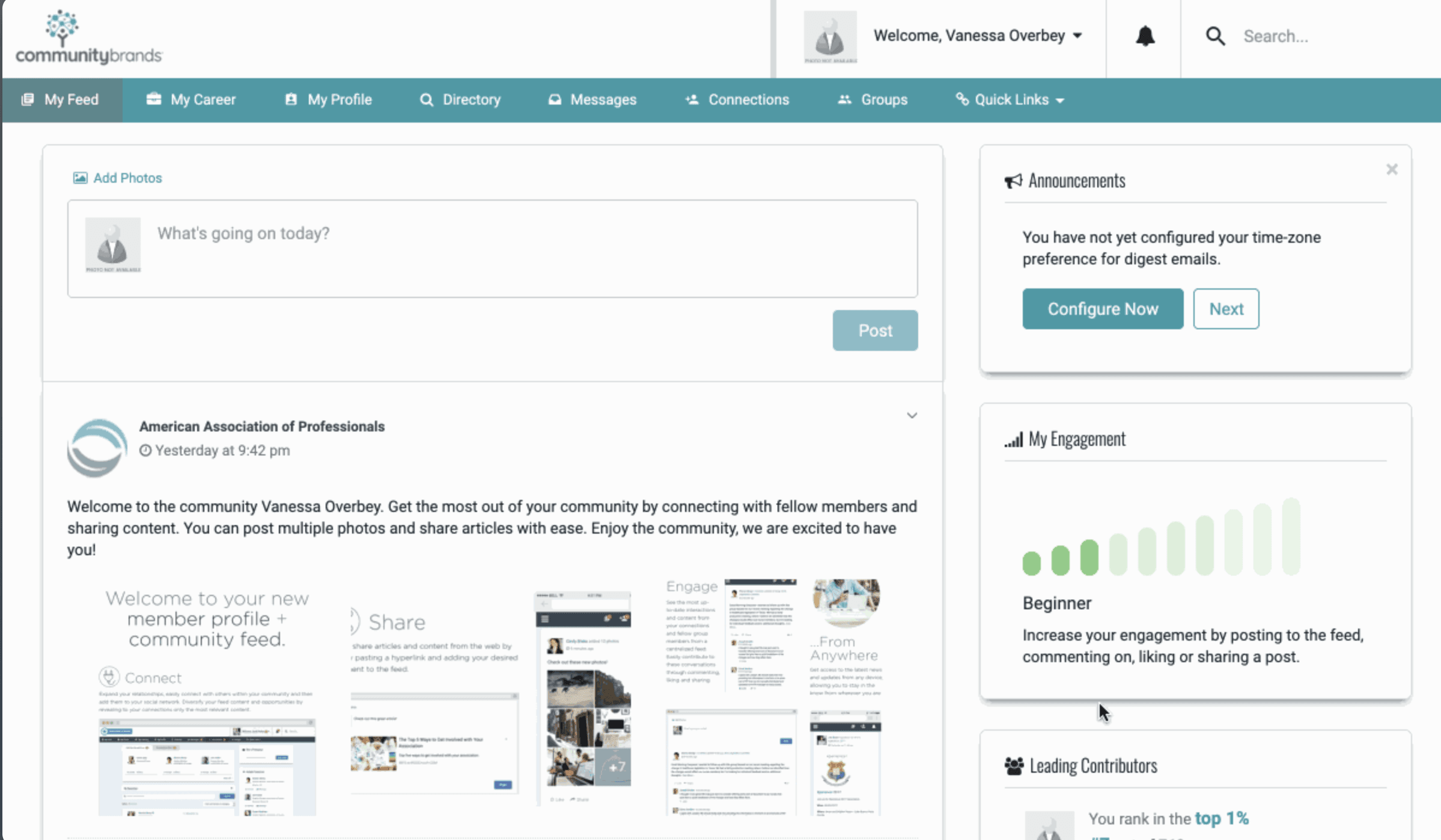
Task: Click the notification bell icon
Action: pos(1145,36)
